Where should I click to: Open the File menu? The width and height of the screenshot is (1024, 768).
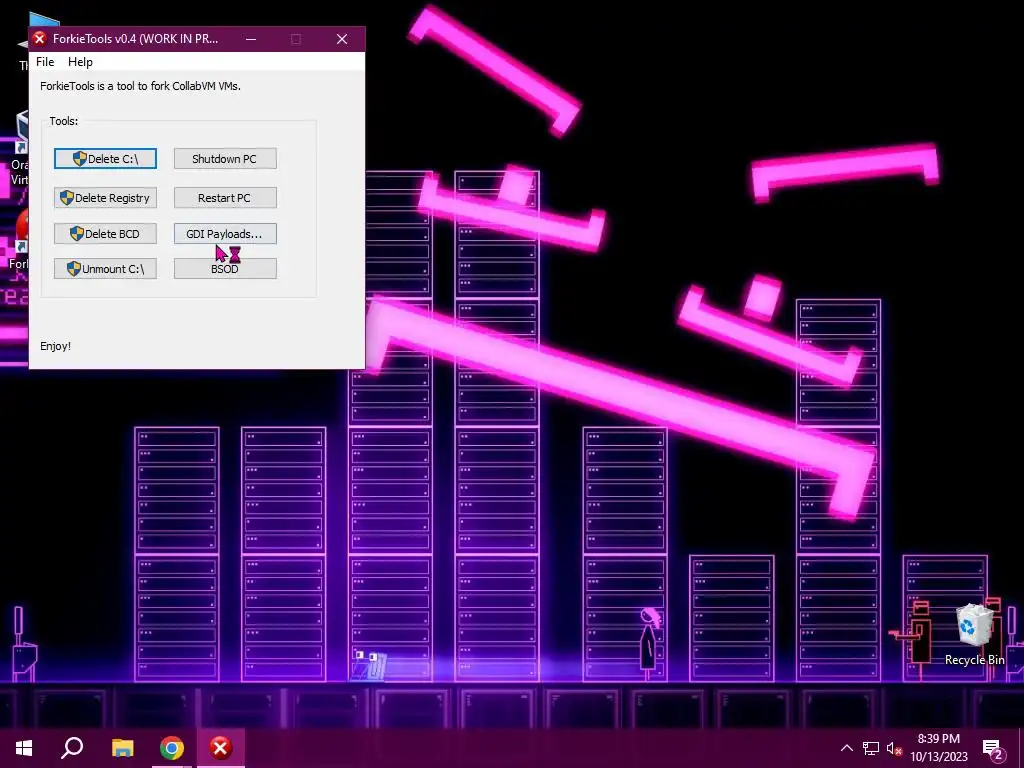tap(45, 62)
